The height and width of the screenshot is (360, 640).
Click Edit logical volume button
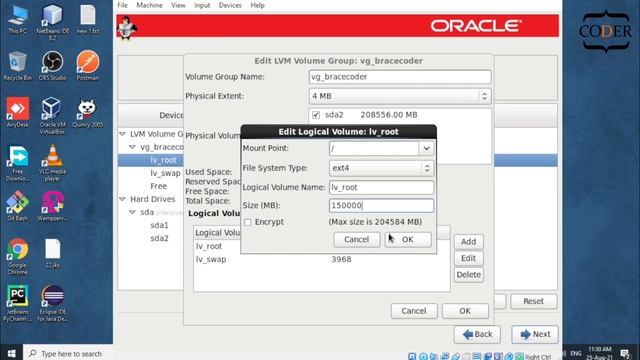point(469,258)
